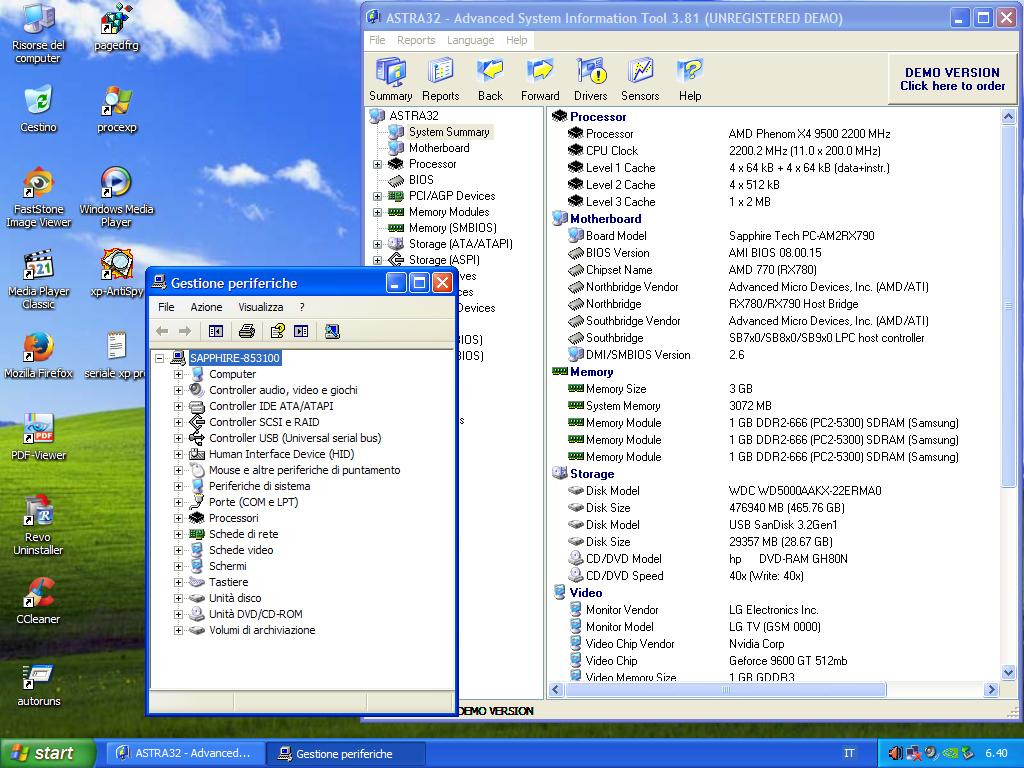
Task: Click the Drivers toolbar icon
Action: click(590, 79)
